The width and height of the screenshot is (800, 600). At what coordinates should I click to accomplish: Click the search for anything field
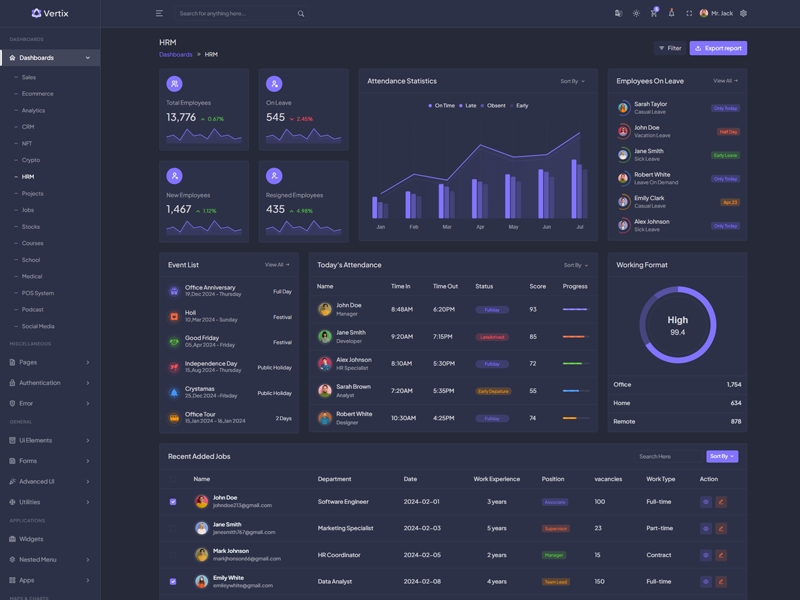[x=235, y=14]
